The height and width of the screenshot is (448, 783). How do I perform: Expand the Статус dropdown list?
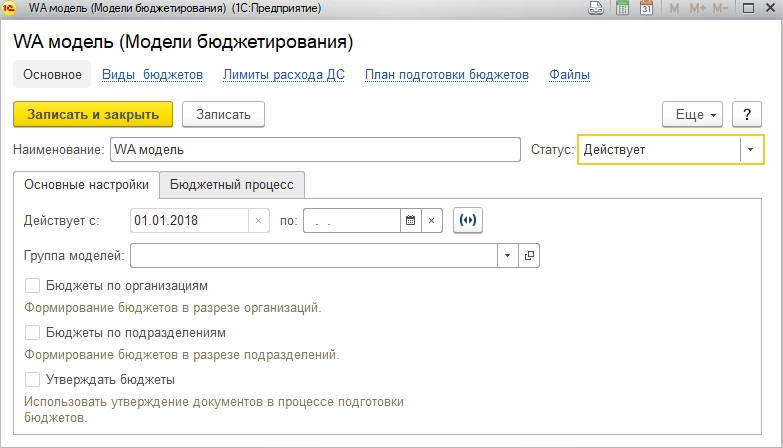click(x=751, y=149)
